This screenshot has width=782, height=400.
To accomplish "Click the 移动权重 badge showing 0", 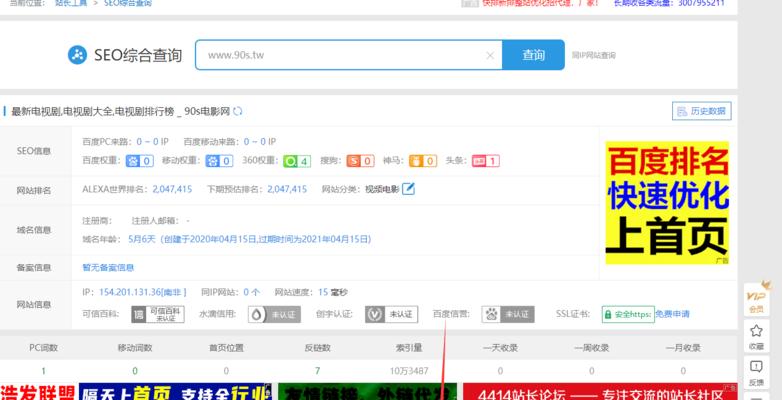I will (x=219, y=161).
